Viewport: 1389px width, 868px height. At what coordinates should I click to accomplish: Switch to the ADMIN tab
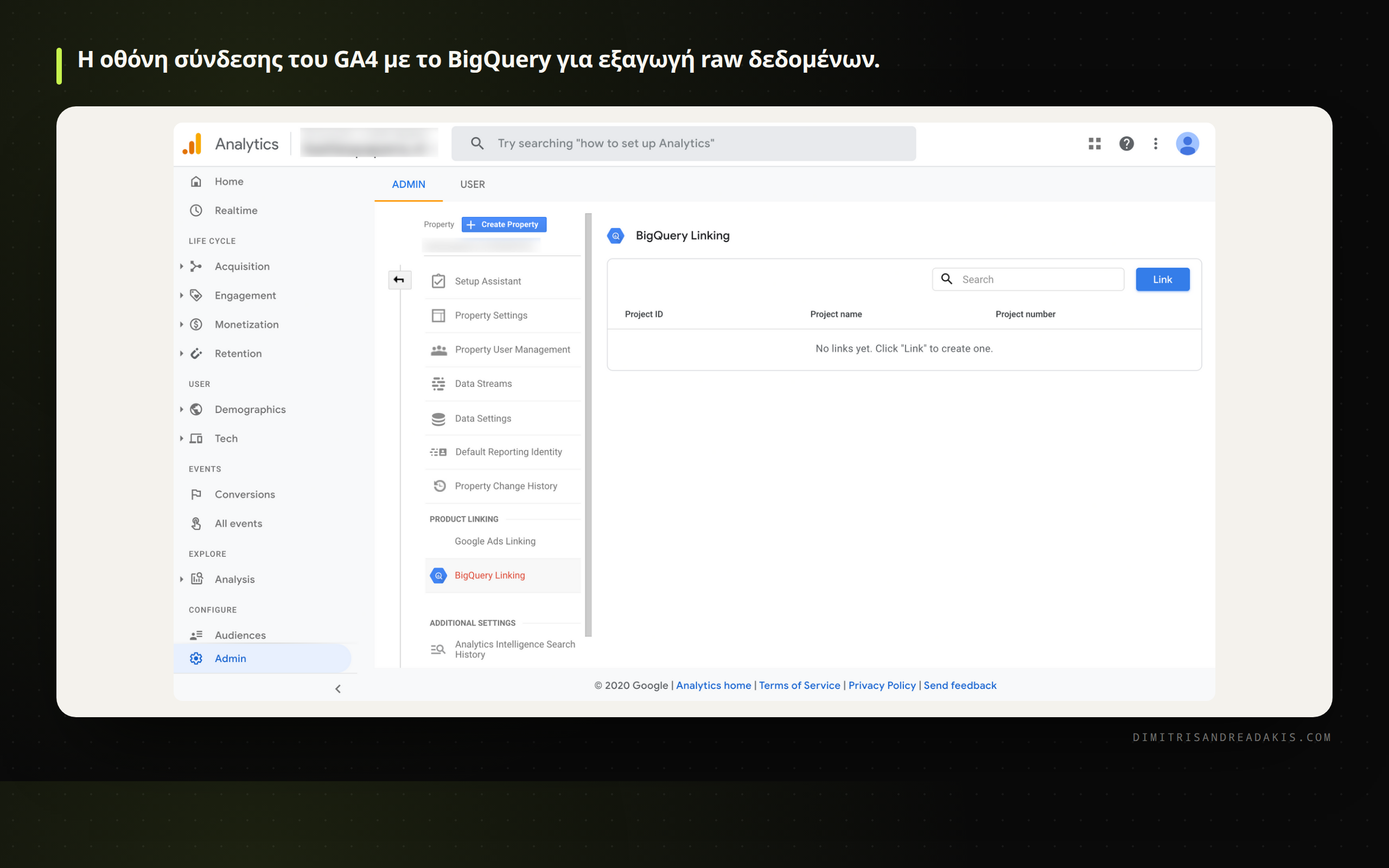409,184
